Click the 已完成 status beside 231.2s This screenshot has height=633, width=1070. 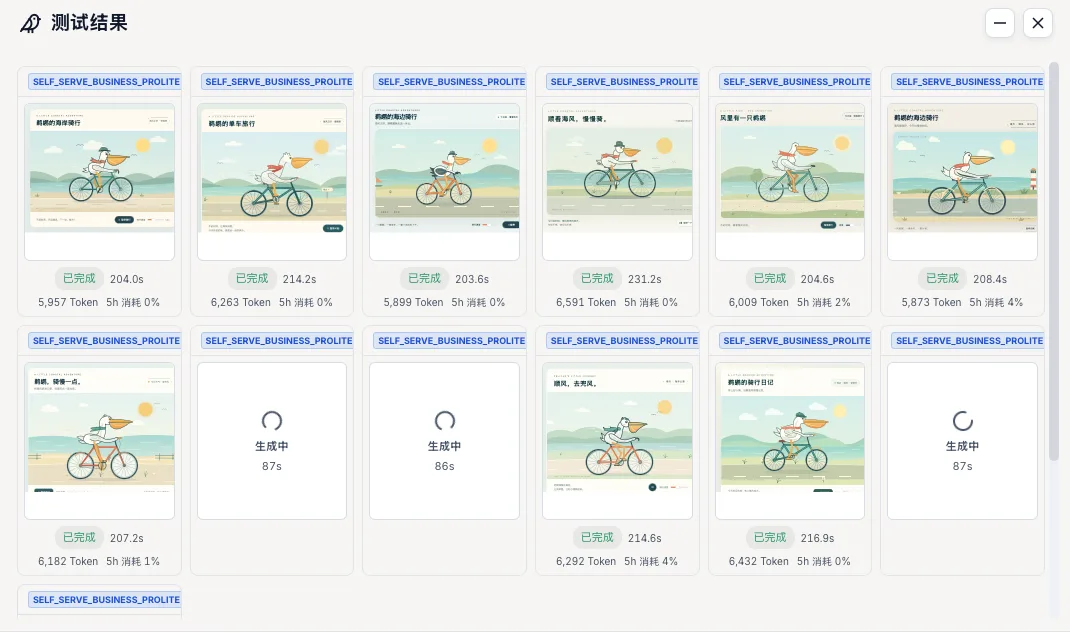tap(597, 278)
